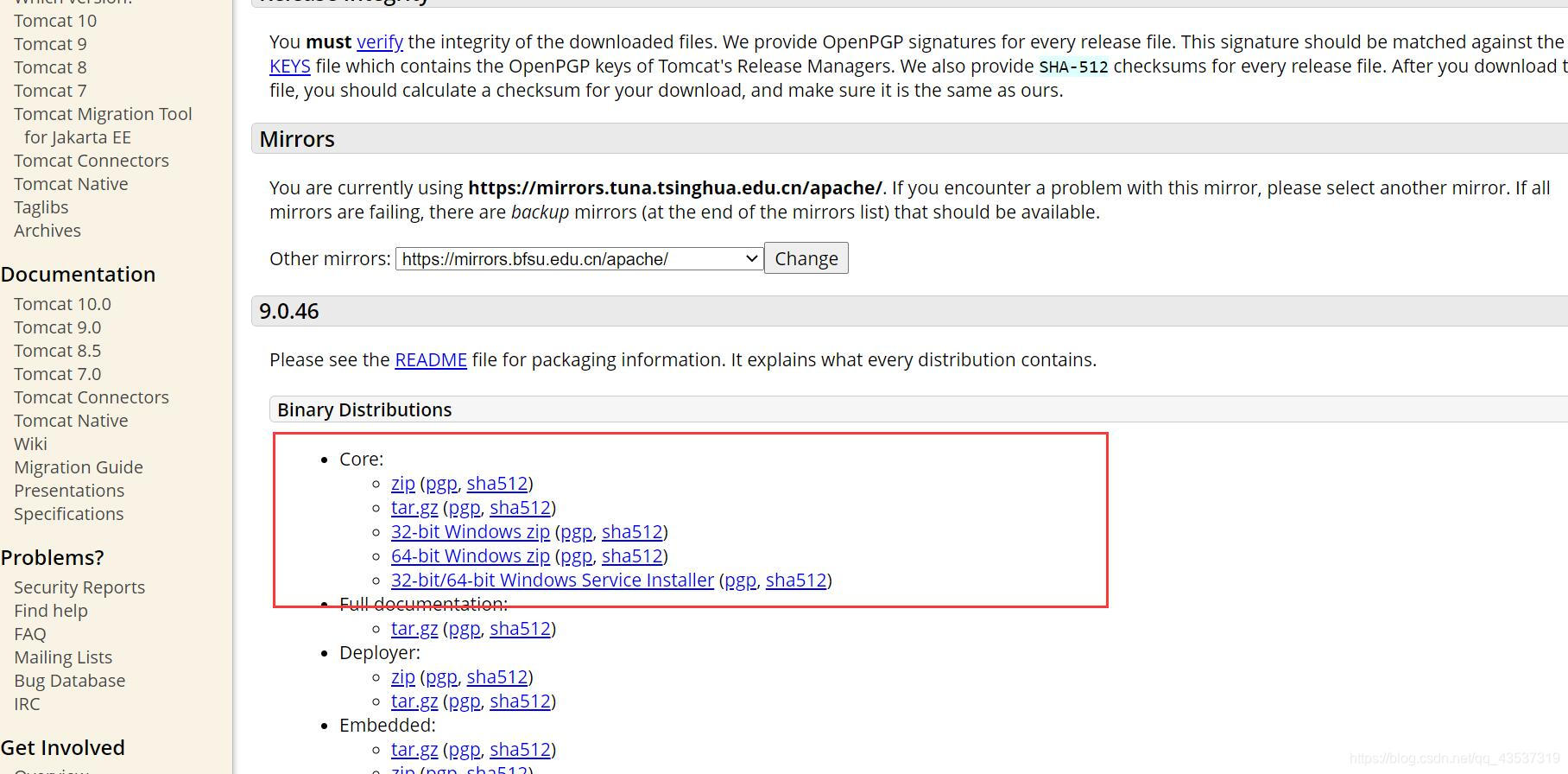This screenshot has height=774, width=1568.
Task: Open the Migration Guide link
Action: [79, 467]
